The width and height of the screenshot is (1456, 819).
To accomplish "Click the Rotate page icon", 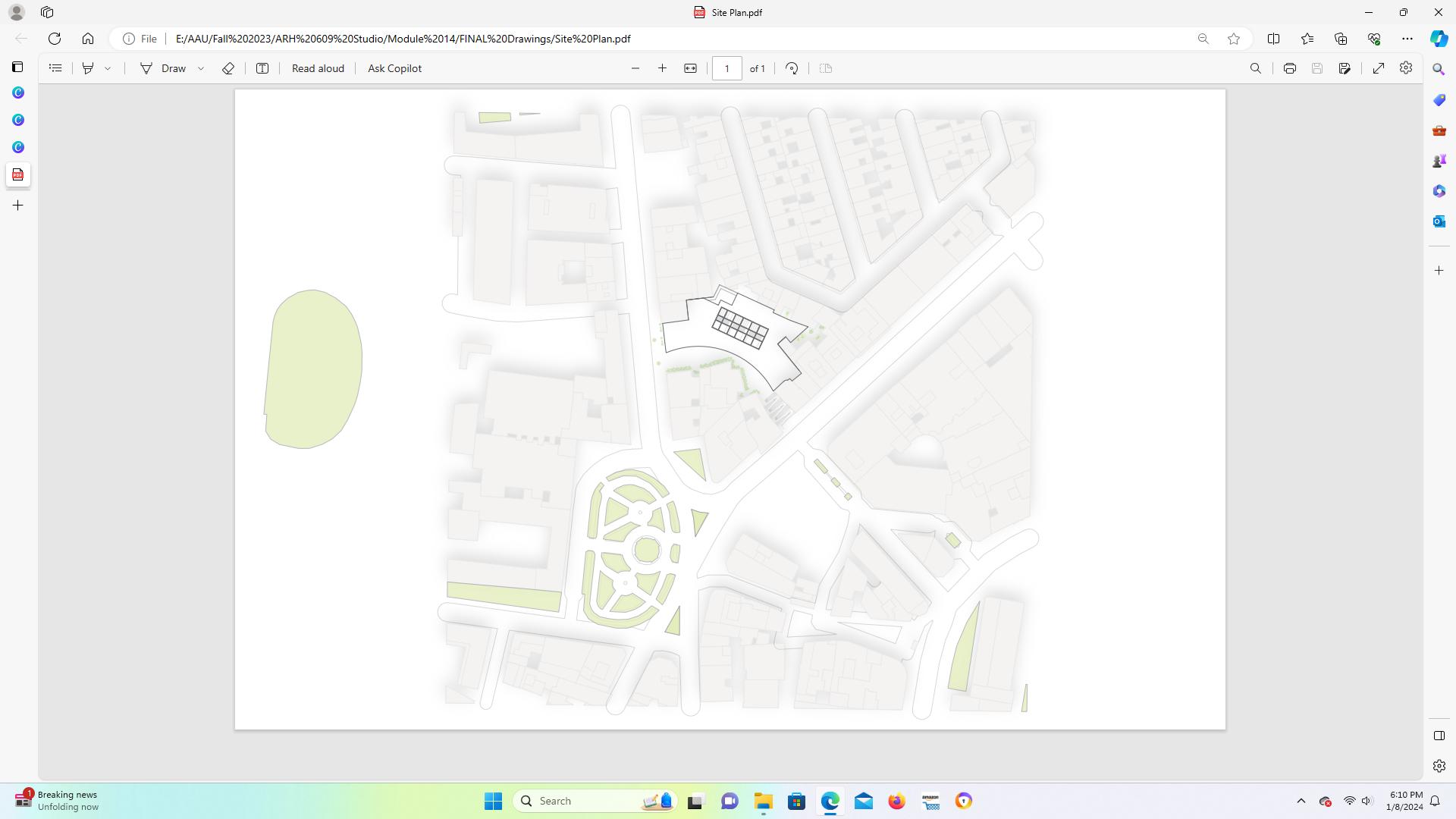I will (x=792, y=68).
